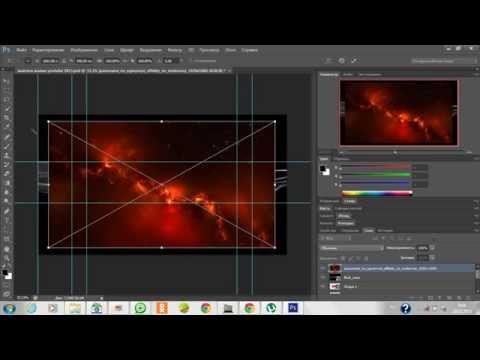Toggle lock position in Layers

pyautogui.click(x=358, y=258)
